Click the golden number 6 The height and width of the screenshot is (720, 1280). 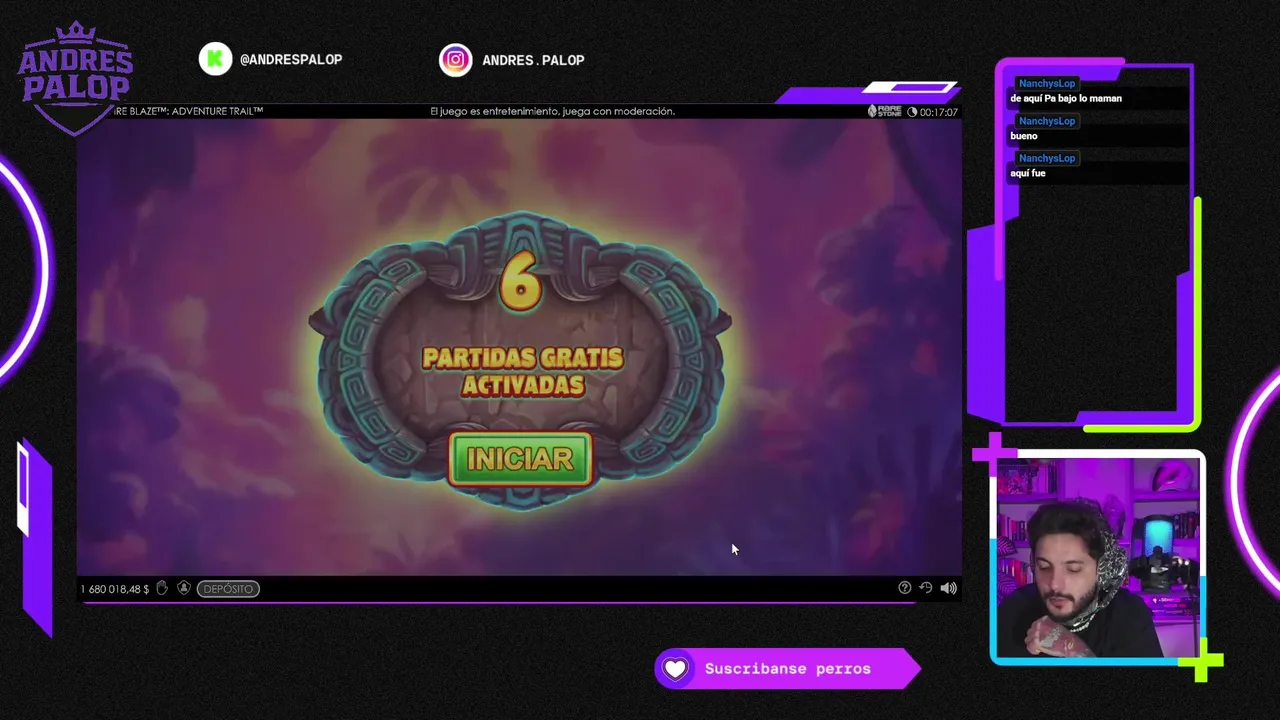point(520,282)
